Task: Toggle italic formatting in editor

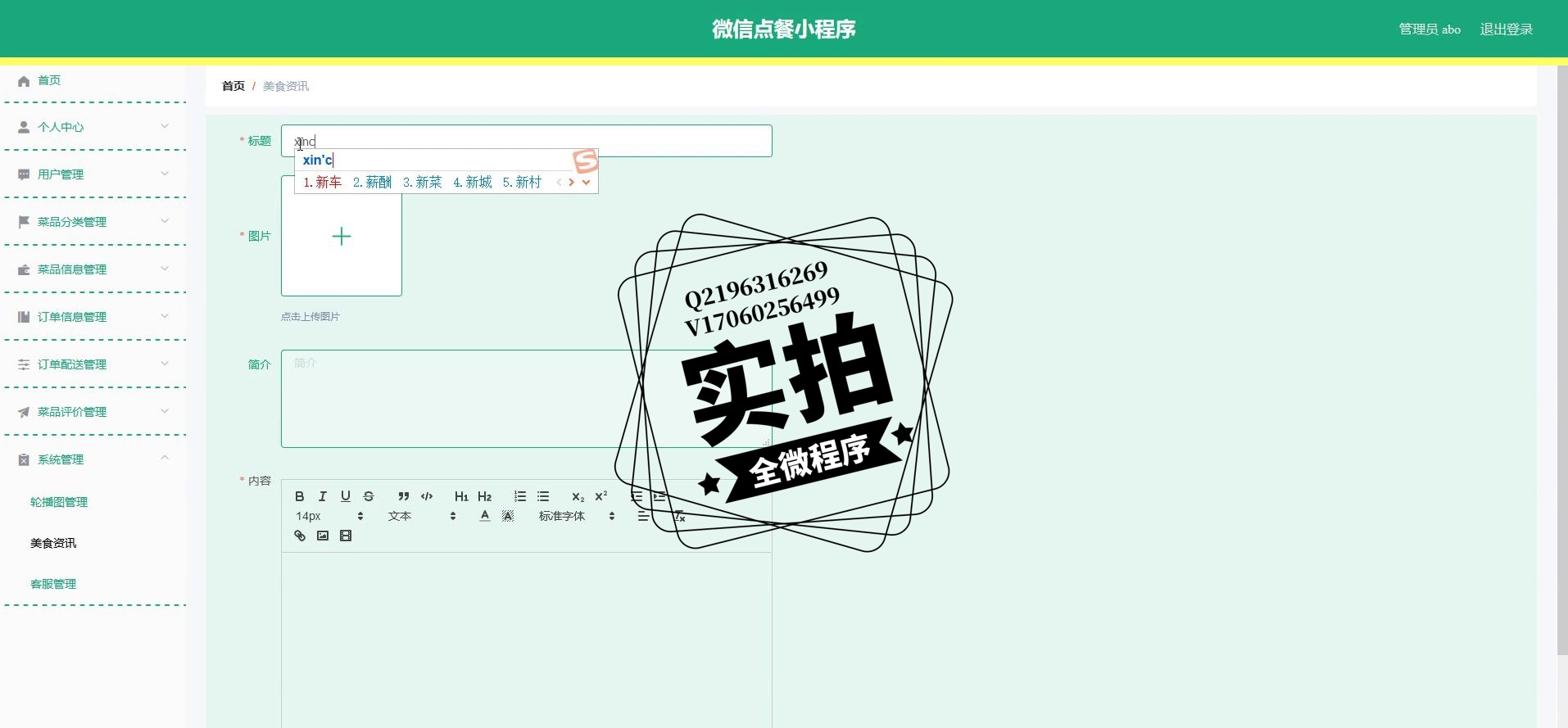Action: 323,496
